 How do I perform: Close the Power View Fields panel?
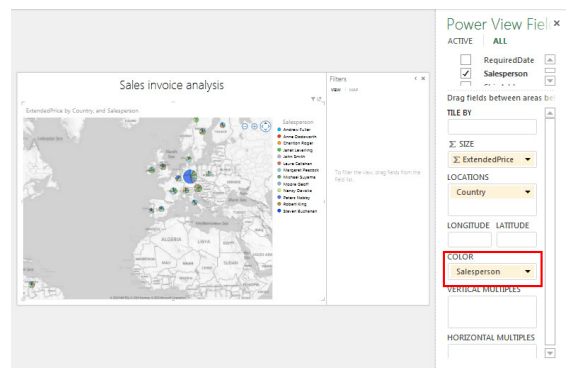click(x=557, y=23)
